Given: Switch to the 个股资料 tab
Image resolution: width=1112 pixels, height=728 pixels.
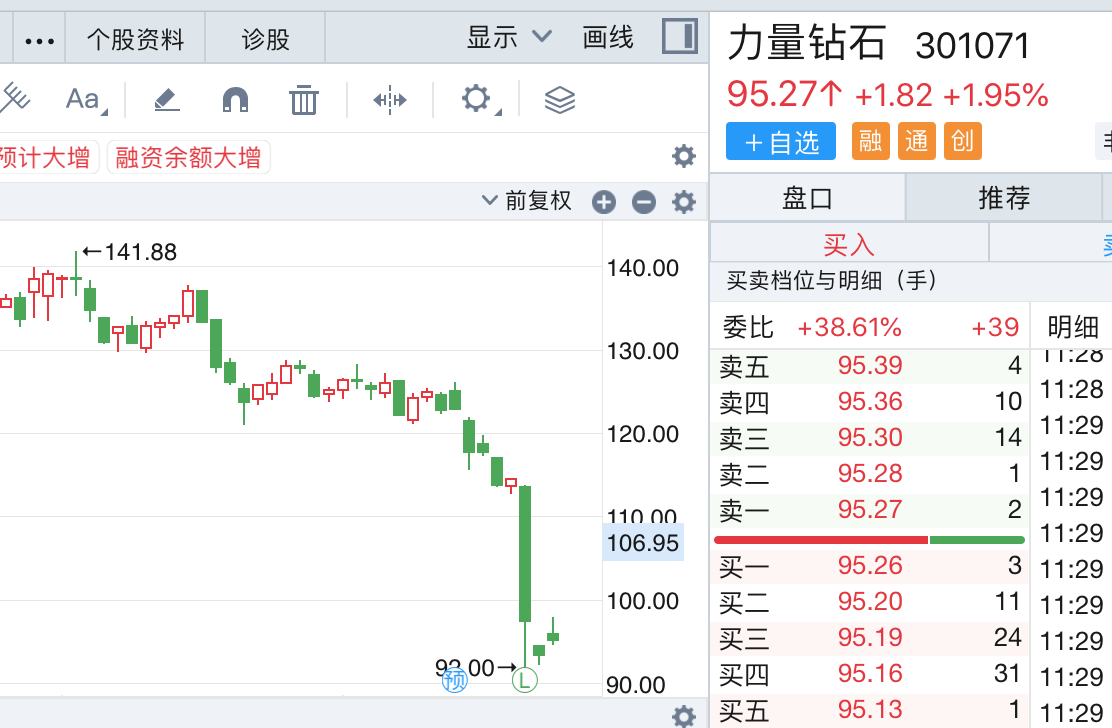Looking at the screenshot, I should [x=136, y=39].
